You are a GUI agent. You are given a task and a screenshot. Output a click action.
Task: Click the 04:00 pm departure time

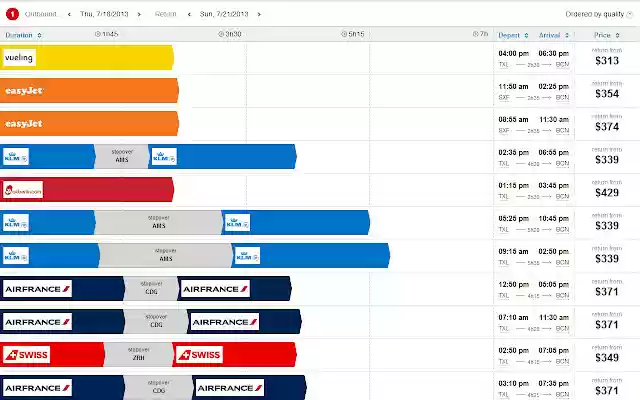[513, 53]
